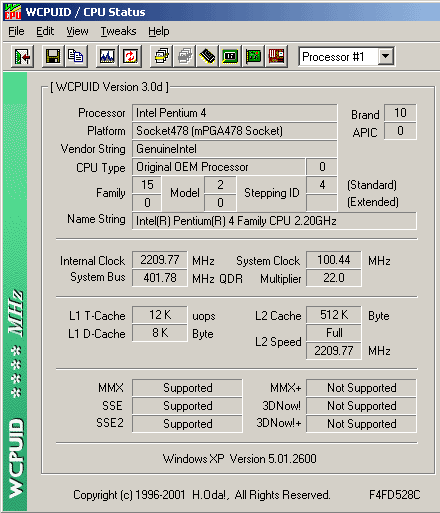Click the red refresh arrows icon

[130, 56]
